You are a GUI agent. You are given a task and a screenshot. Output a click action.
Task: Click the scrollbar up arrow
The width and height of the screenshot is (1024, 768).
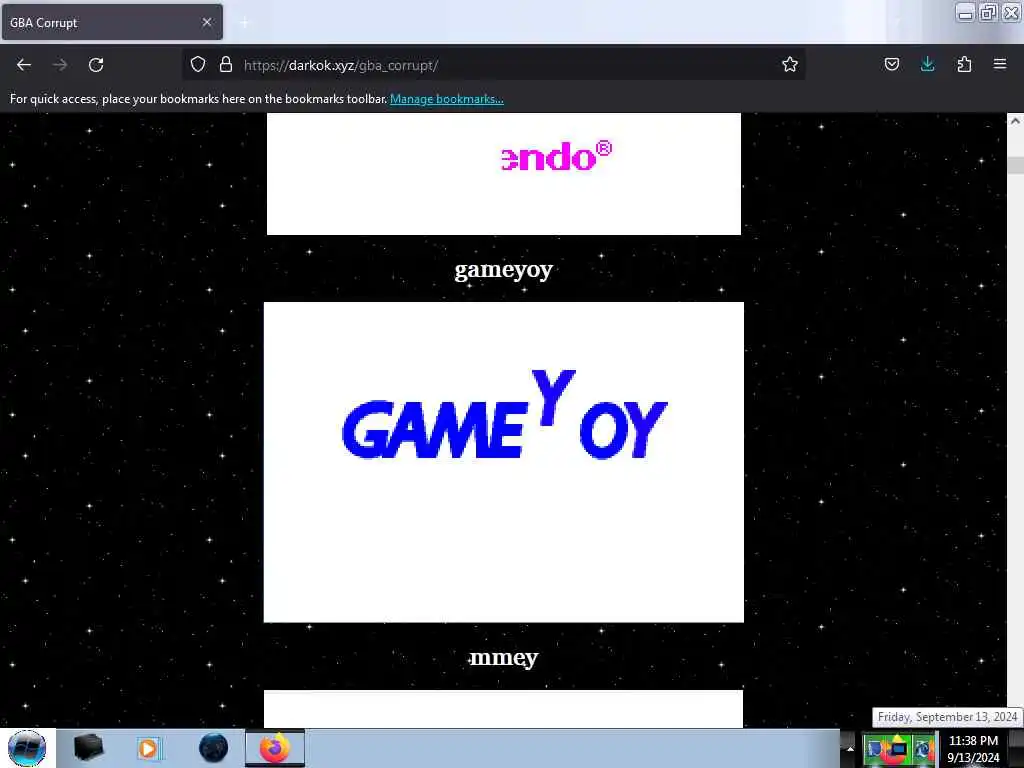point(1015,121)
